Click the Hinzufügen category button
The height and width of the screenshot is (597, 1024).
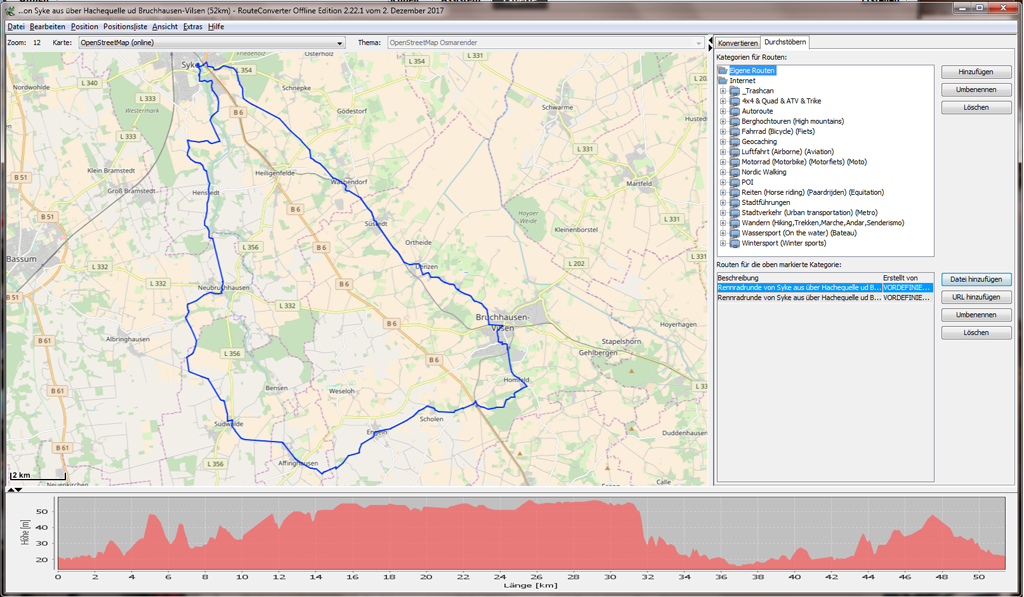976,72
